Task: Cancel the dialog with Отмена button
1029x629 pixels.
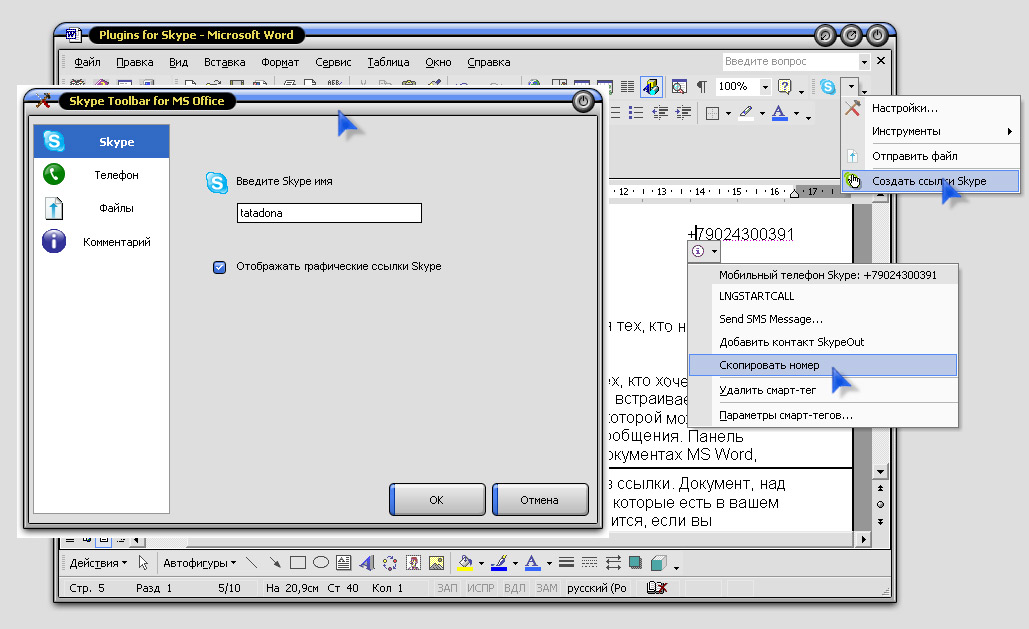Action: pyautogui.click(x=539, y=500)
